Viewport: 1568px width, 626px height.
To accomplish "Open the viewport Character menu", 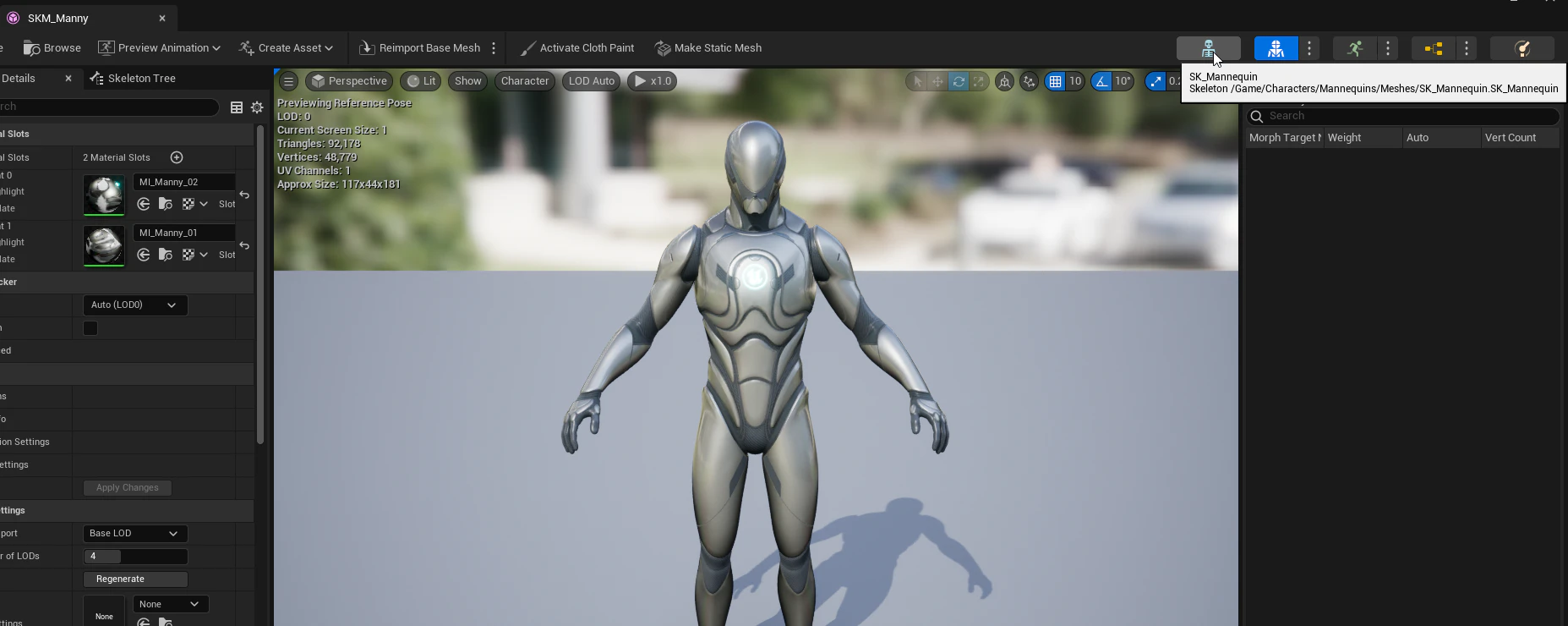I will tap(525, 81).
